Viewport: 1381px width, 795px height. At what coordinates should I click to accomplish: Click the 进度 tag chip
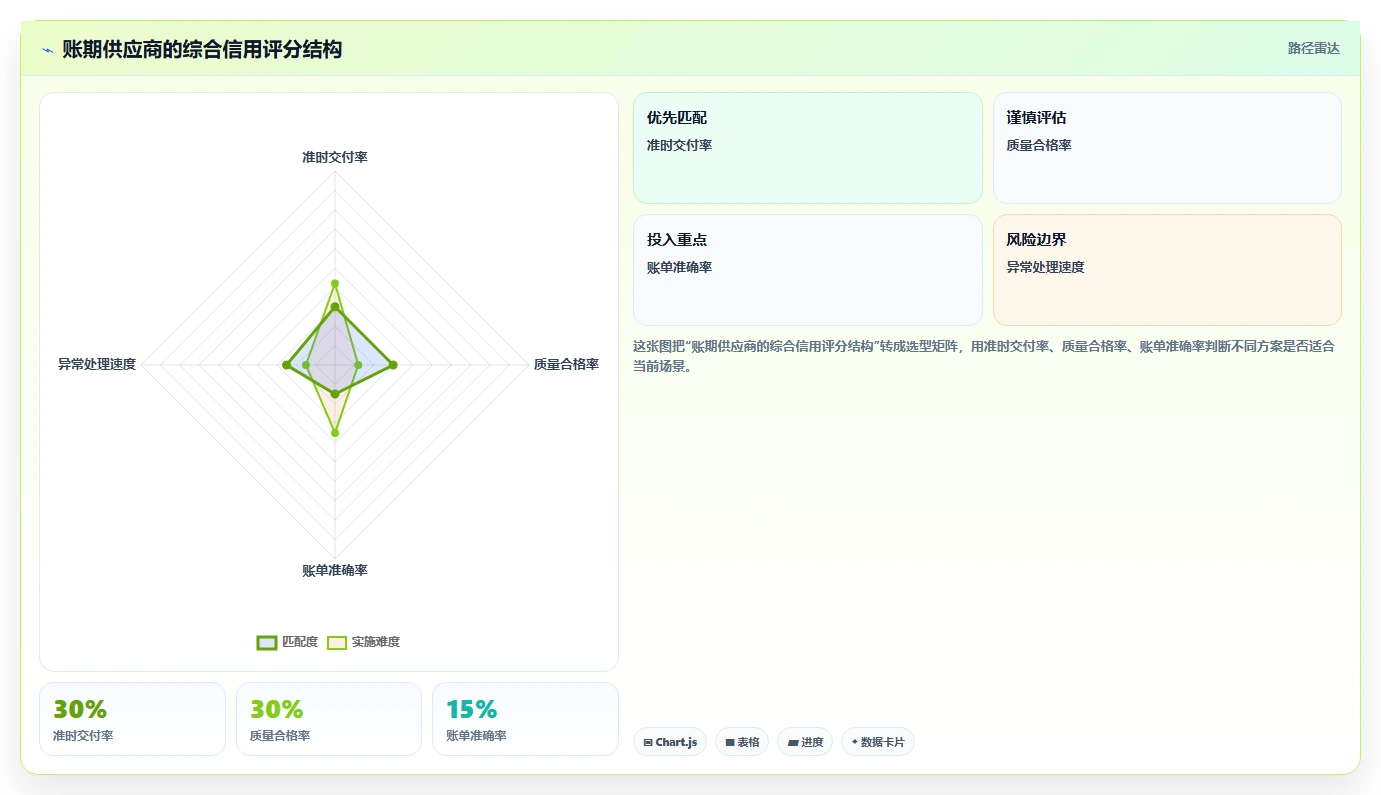805,742
